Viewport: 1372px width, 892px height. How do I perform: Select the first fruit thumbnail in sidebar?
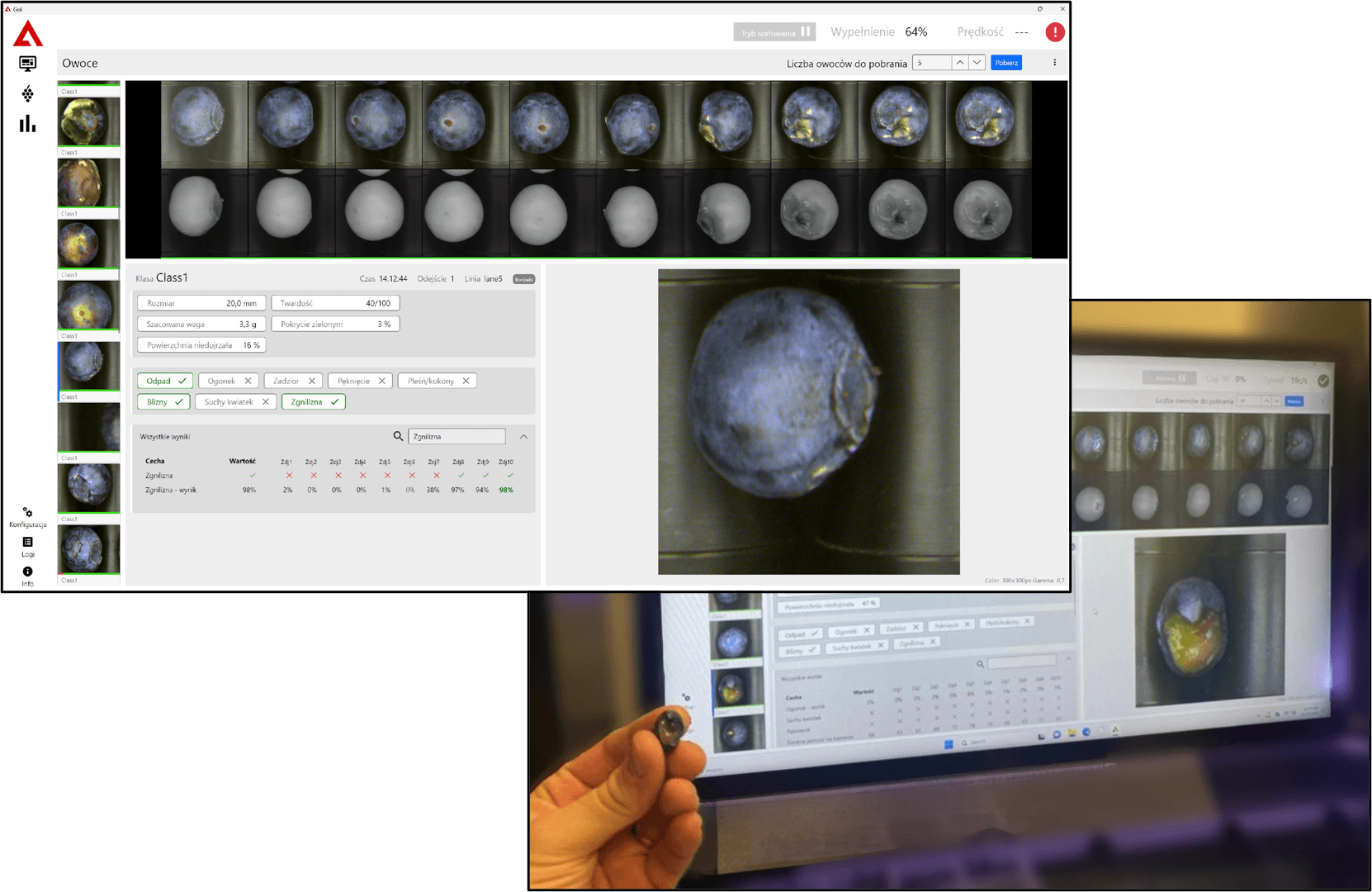coord(88,121)
